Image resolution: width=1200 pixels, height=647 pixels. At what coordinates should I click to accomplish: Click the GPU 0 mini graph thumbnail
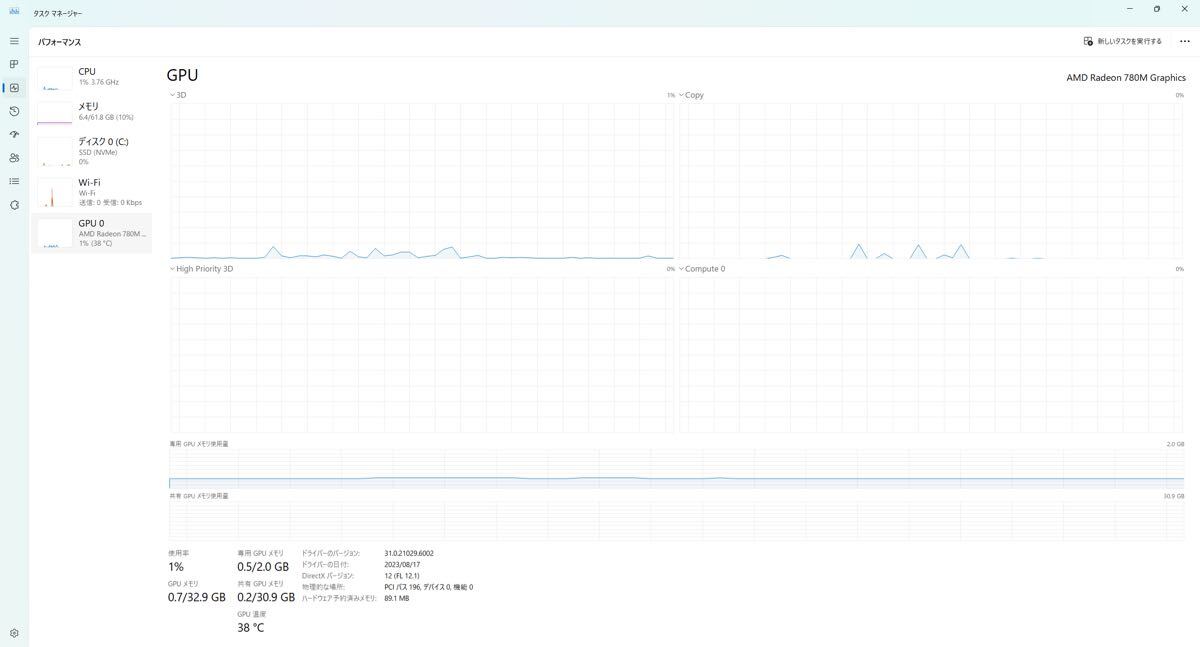[x=55, y=234]
